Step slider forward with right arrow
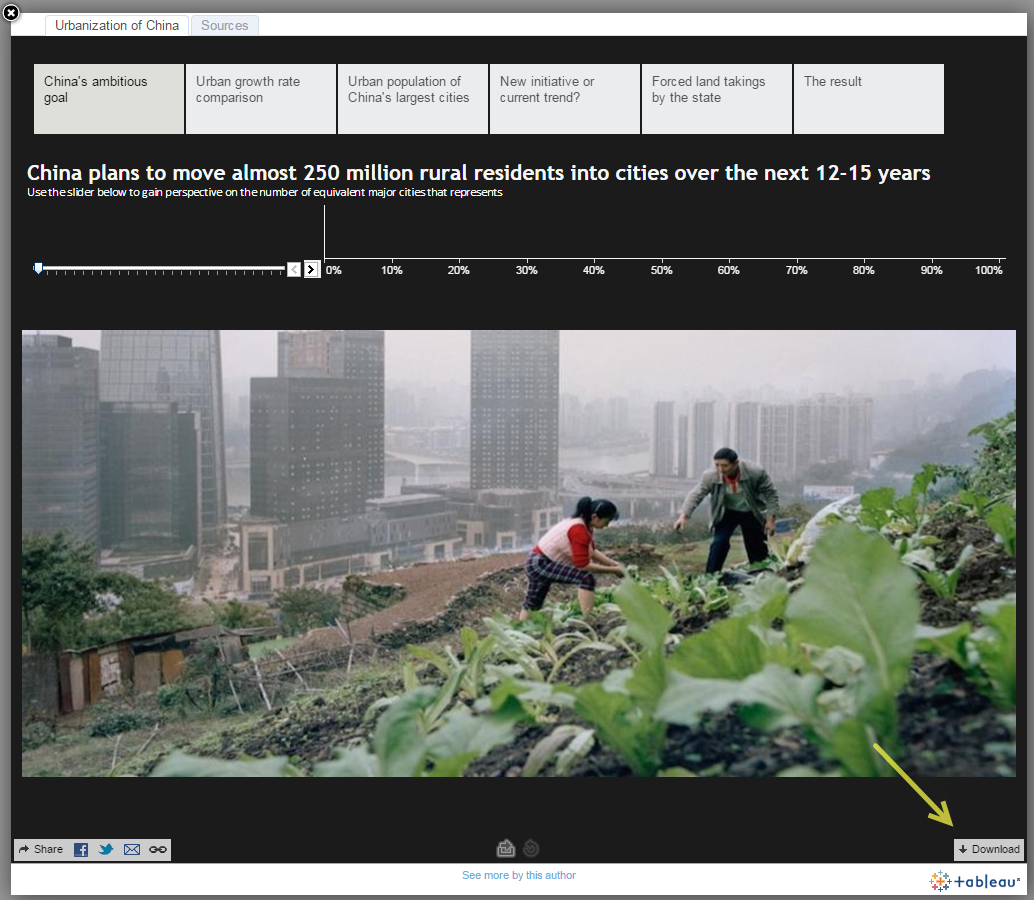1034x900 pixels. (x=312, y=269)
